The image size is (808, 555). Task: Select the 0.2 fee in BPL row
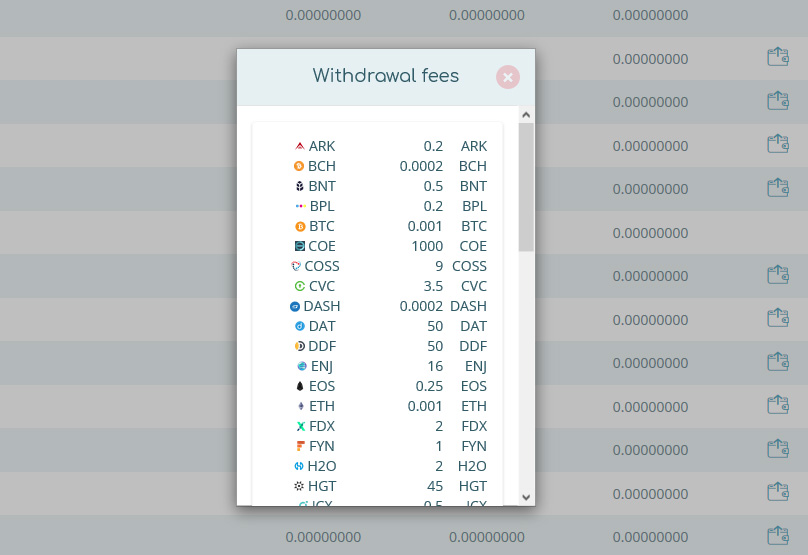[433, 206]
